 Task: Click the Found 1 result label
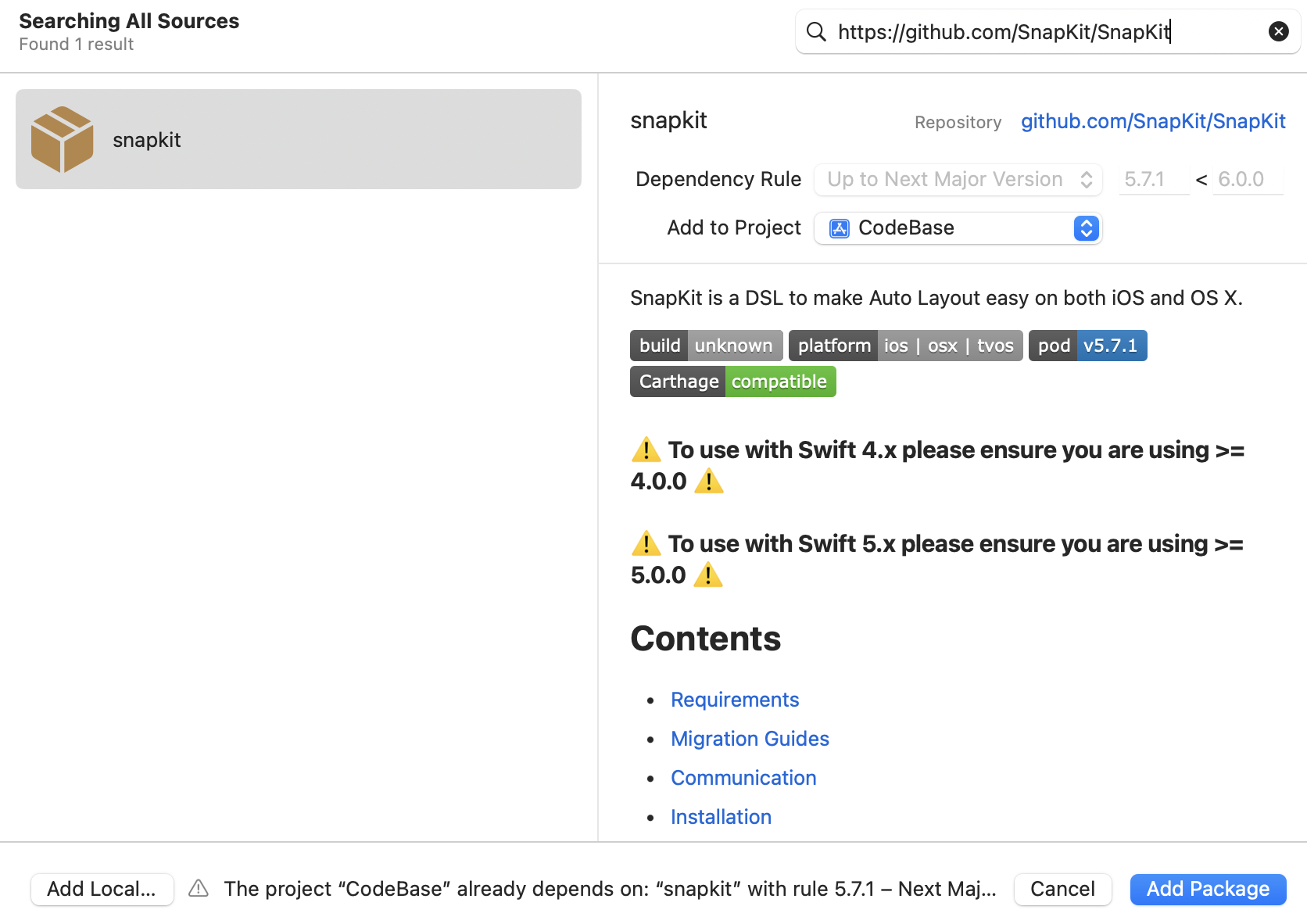pyautogui.click(x=76, y=45)
